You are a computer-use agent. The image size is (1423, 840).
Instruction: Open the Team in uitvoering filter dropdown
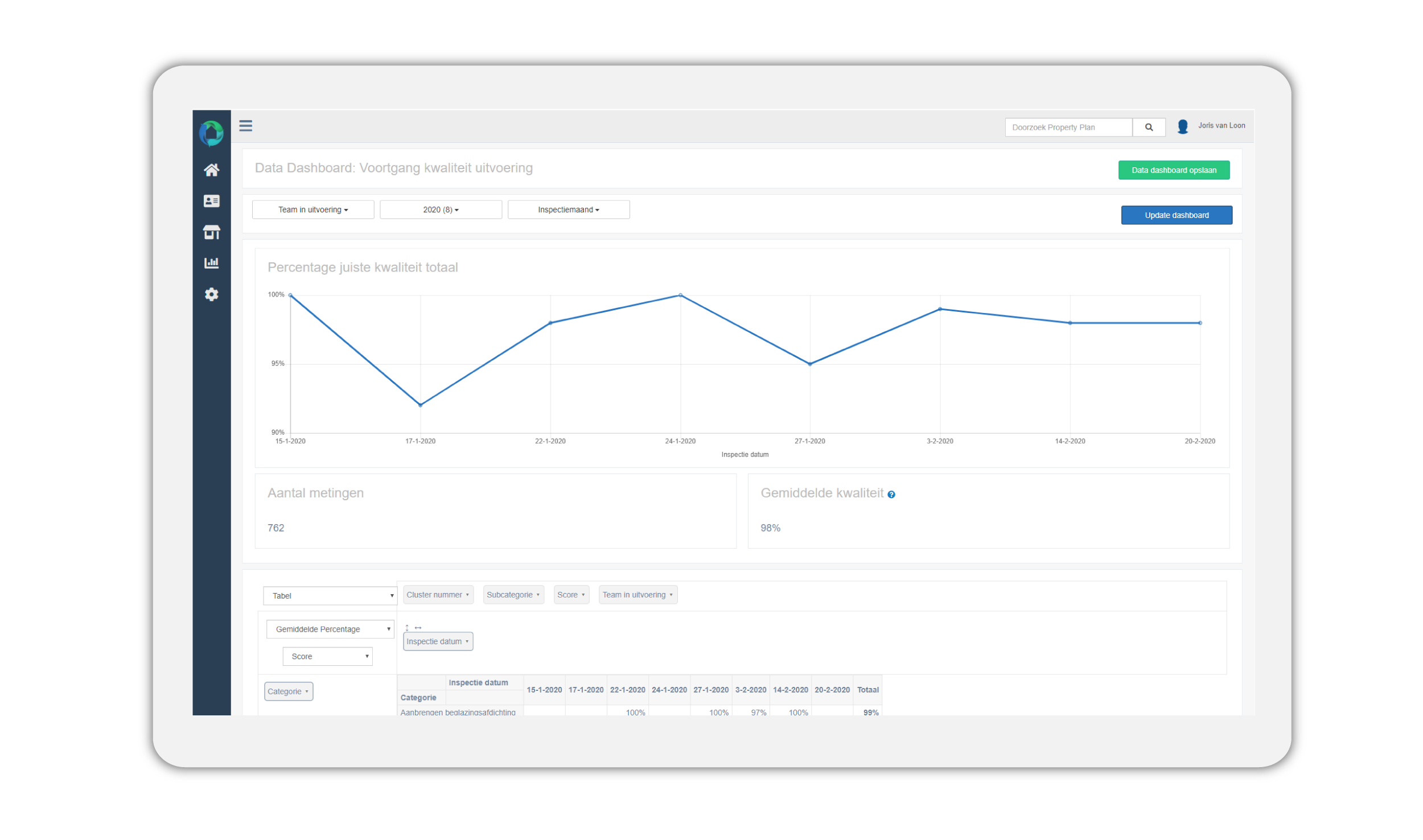(313, 210)
